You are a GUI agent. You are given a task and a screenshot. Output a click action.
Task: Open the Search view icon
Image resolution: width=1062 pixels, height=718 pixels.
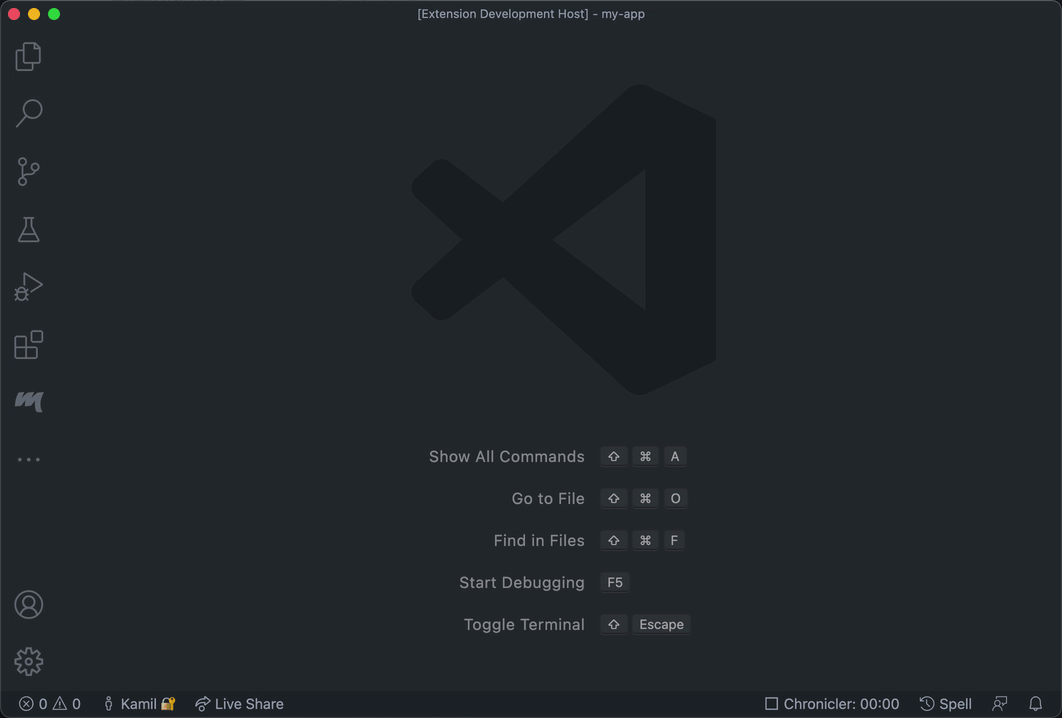click(28, 113)
